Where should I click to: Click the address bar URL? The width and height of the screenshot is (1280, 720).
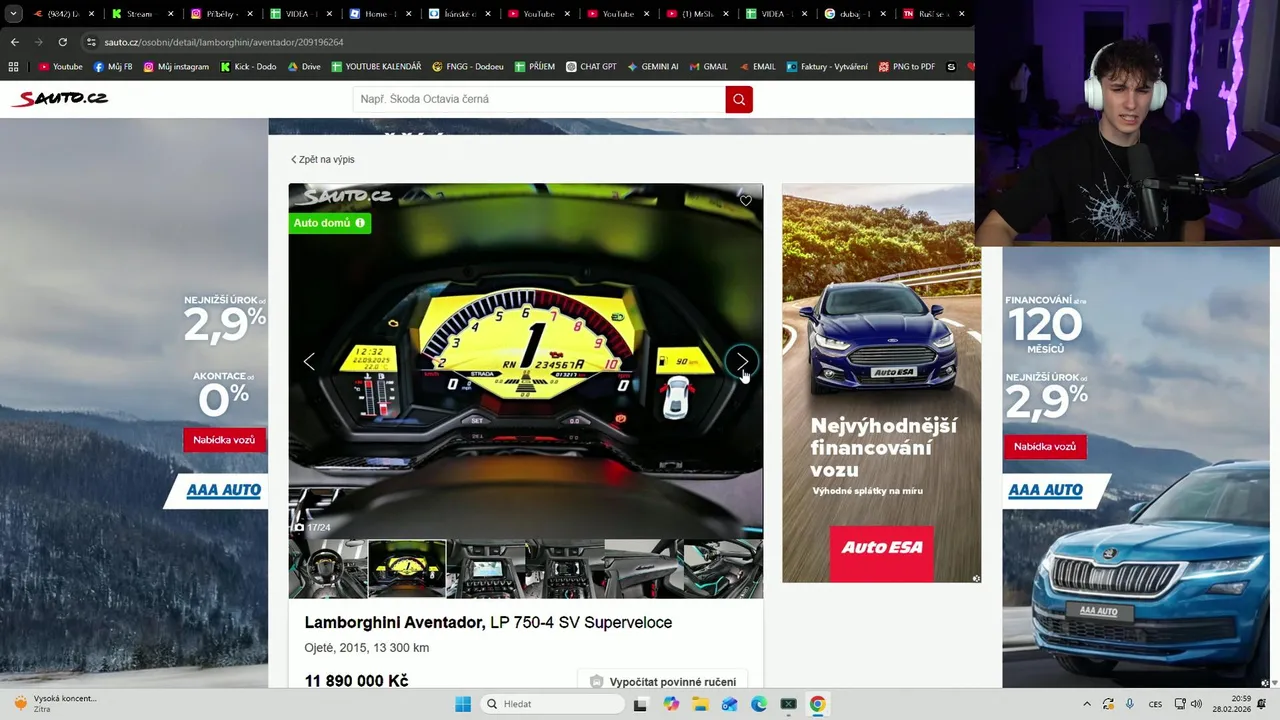224,42
